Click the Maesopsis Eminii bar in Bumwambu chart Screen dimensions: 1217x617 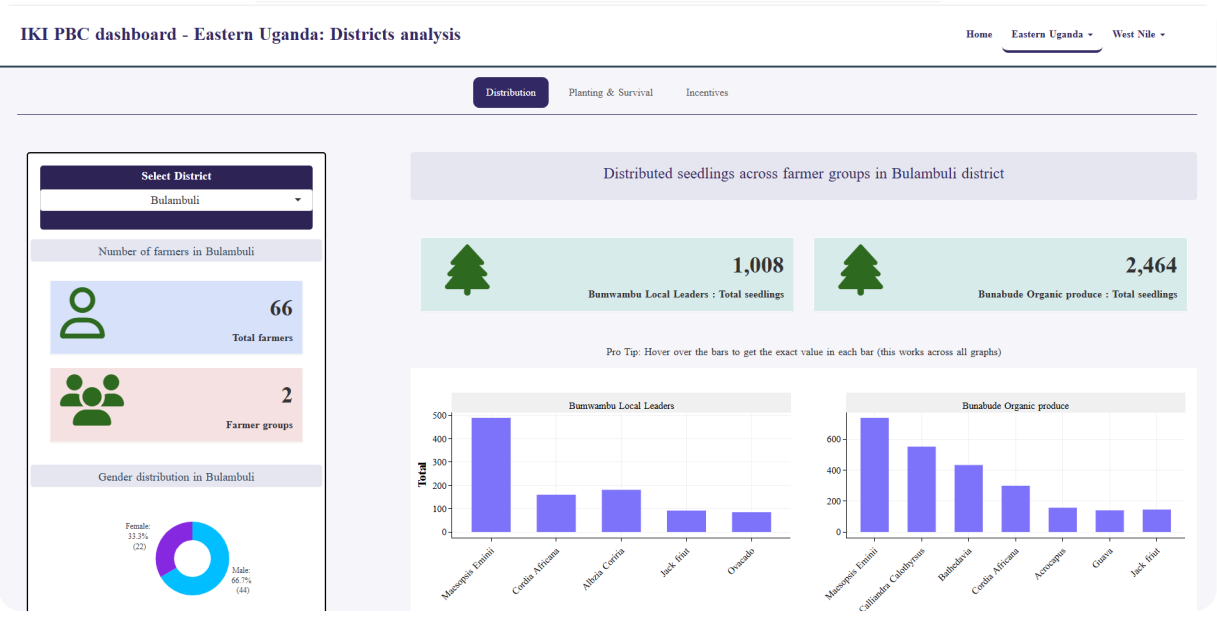(491, 475)
